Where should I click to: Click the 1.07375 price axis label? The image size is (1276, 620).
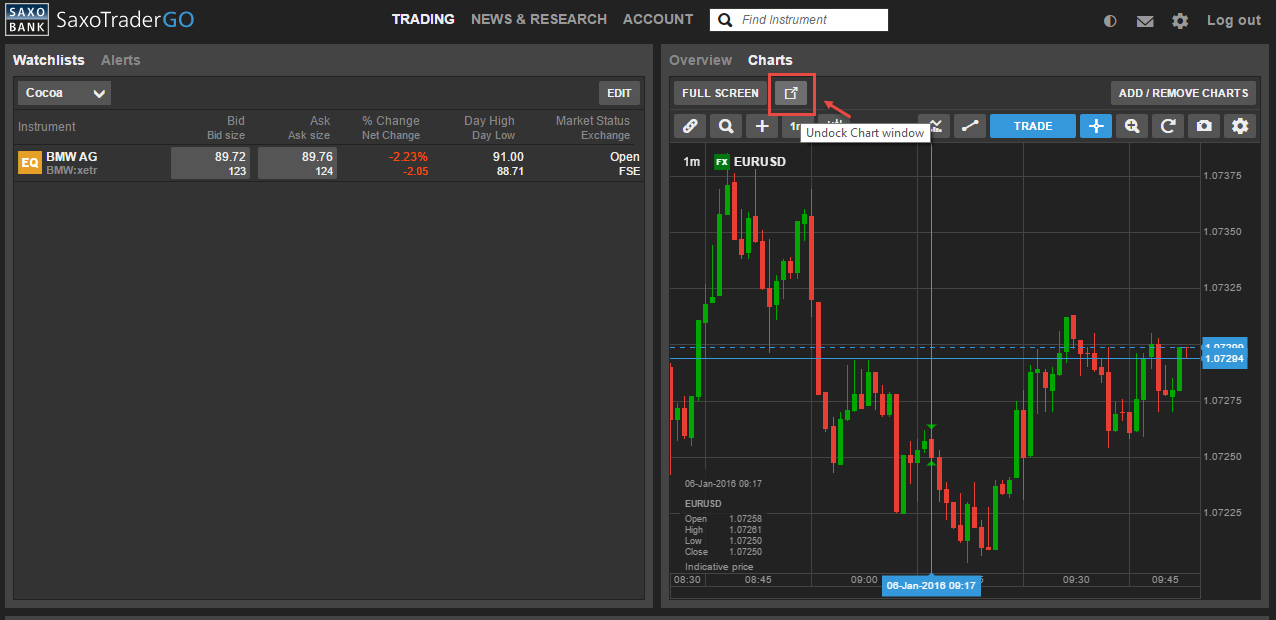pos(1224,176)
